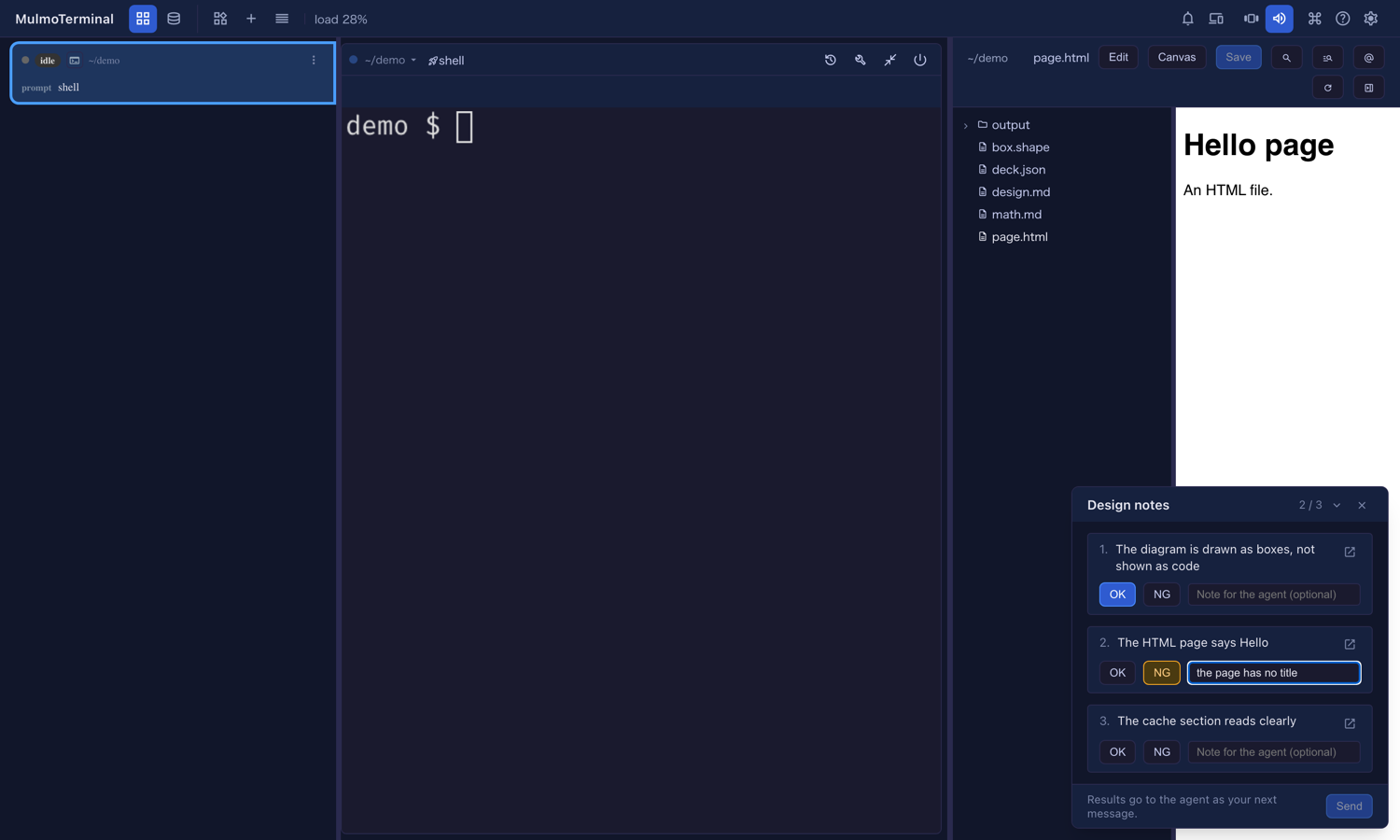Open the help question mark icon
Image resolution: width=1400 pixels, height=840 pixels.
(x=1343, y=19)
